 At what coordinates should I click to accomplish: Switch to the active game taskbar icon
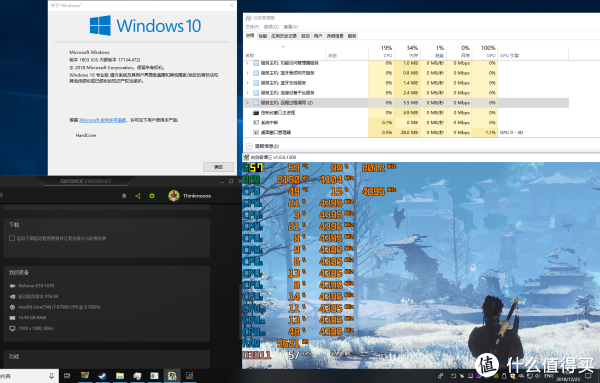point(172,376)
